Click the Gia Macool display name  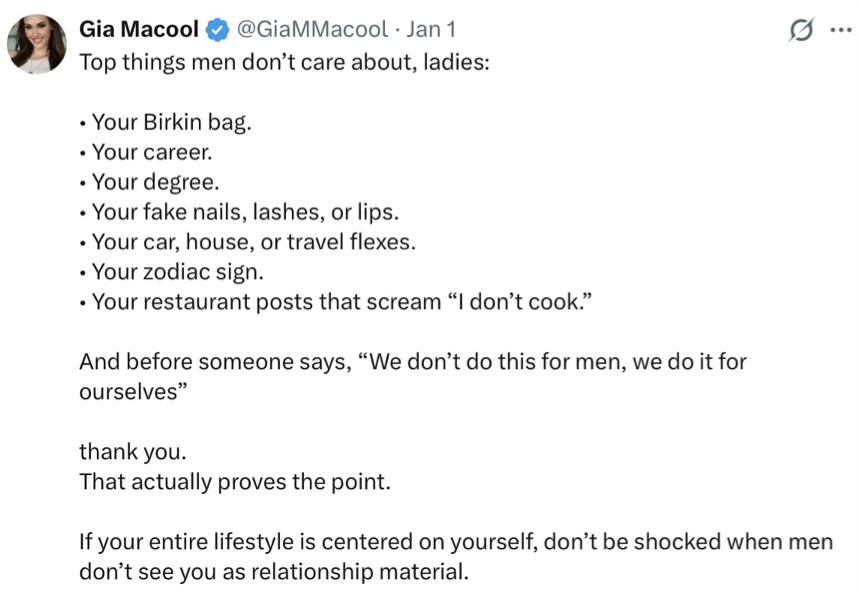[139, 30]
